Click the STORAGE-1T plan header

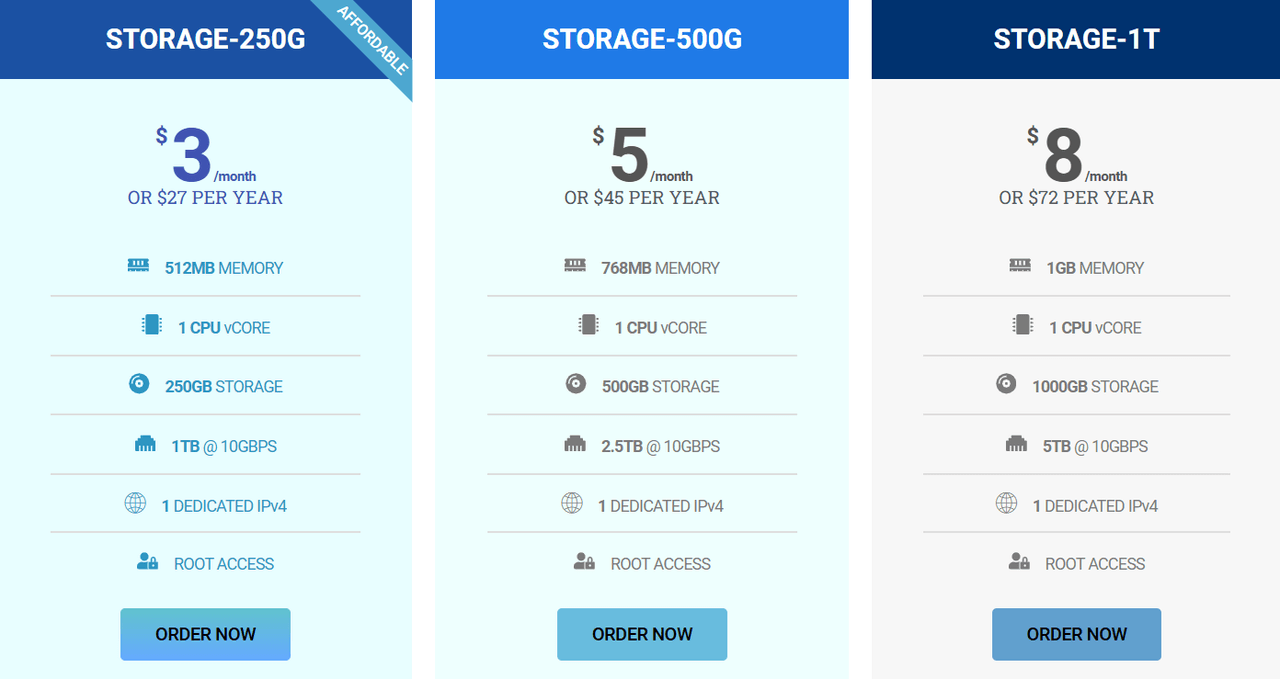1076,39
